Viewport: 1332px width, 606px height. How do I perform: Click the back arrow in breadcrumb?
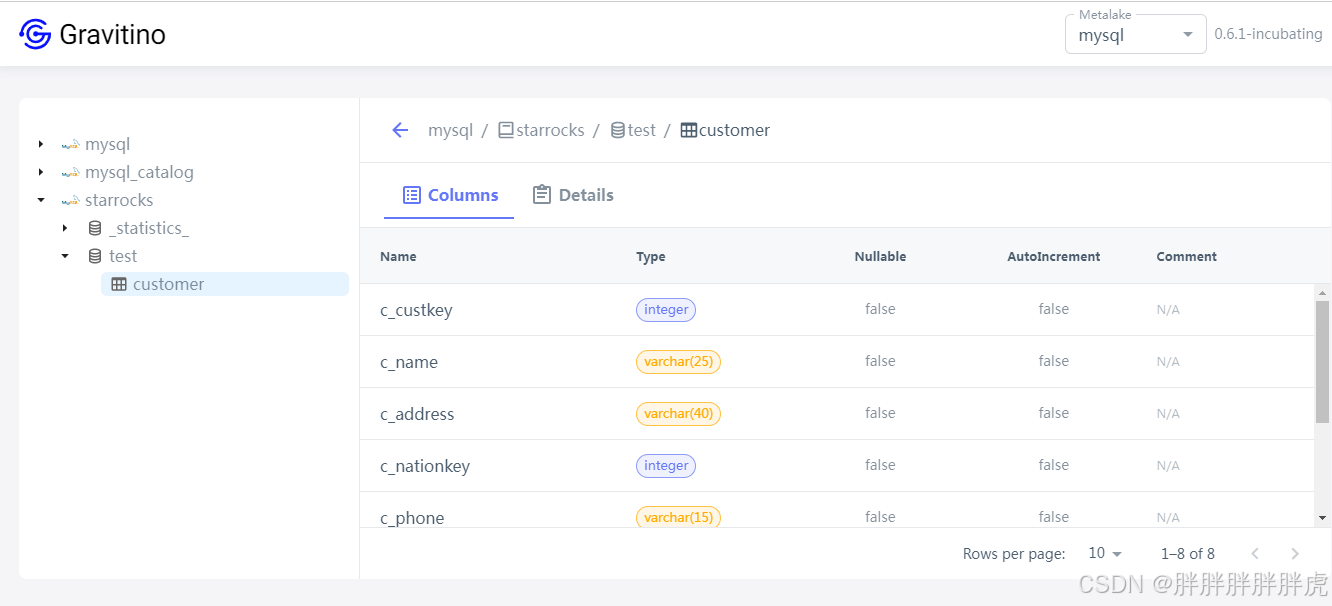[400, 130]
